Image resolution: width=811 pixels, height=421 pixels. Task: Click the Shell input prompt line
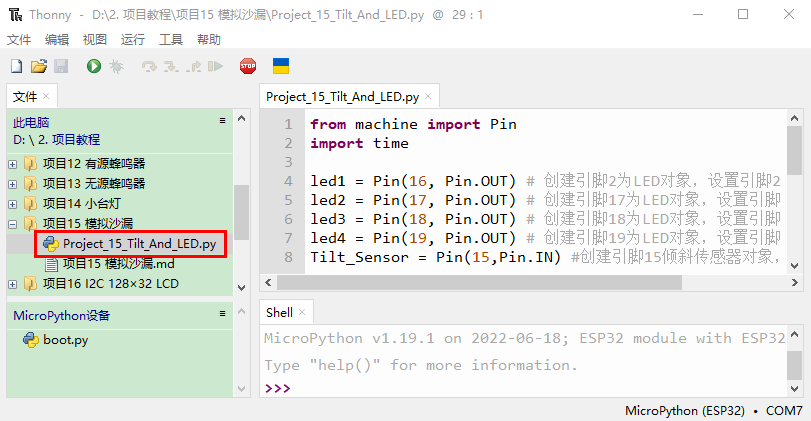tap(530, 388)
